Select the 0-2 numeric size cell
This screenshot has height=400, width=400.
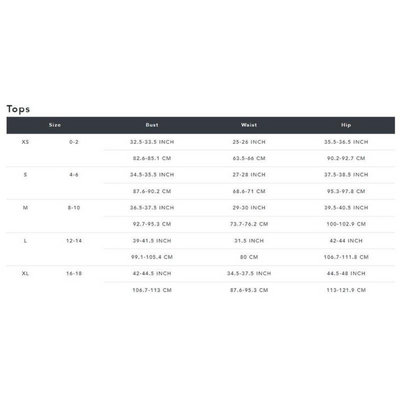[x=74, y=142]
